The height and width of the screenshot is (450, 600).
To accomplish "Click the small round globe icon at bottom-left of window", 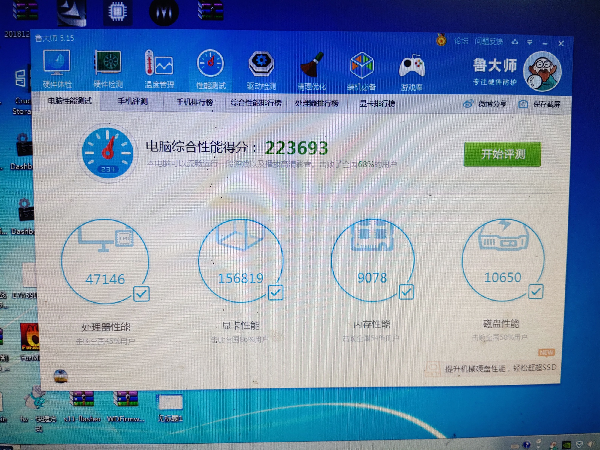I will tap(60, 376).
